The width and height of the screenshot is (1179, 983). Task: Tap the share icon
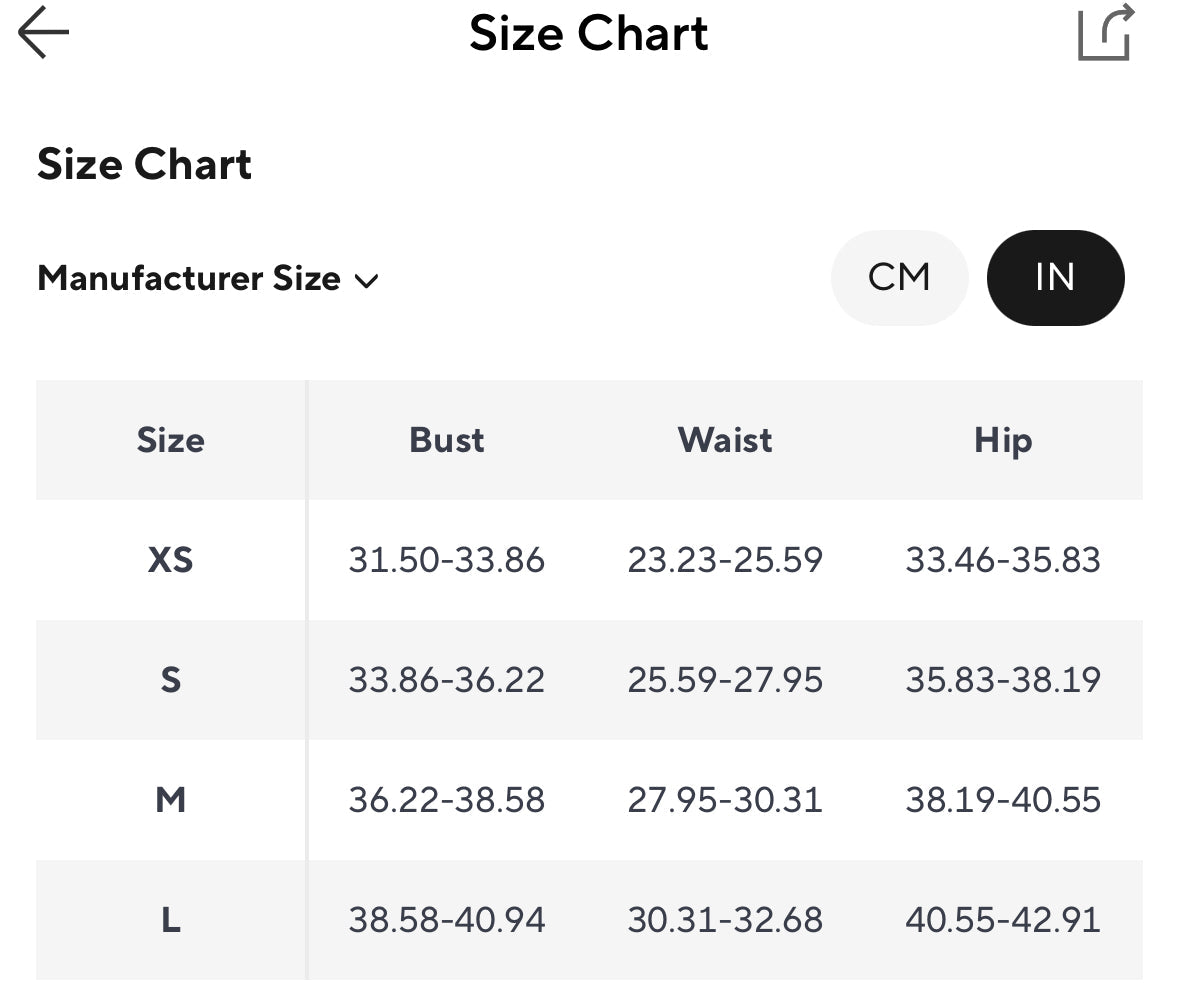click(x=1105, y=33)
